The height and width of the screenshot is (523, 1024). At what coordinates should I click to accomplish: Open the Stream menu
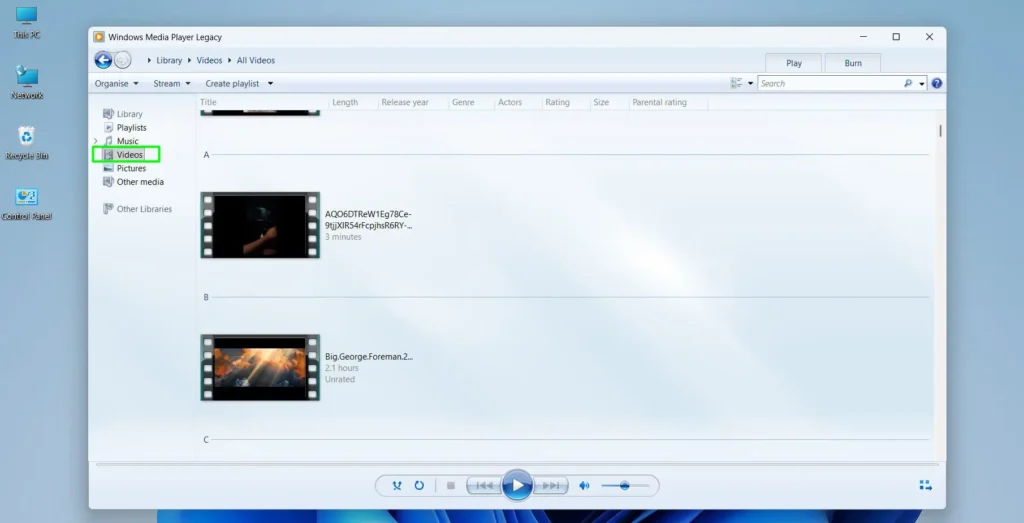[172, 84]
